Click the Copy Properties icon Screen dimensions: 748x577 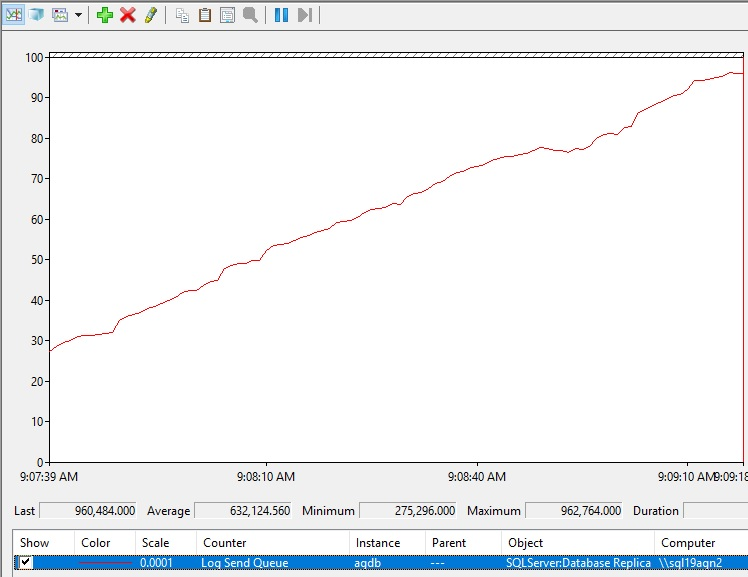[x=182, y=15]
